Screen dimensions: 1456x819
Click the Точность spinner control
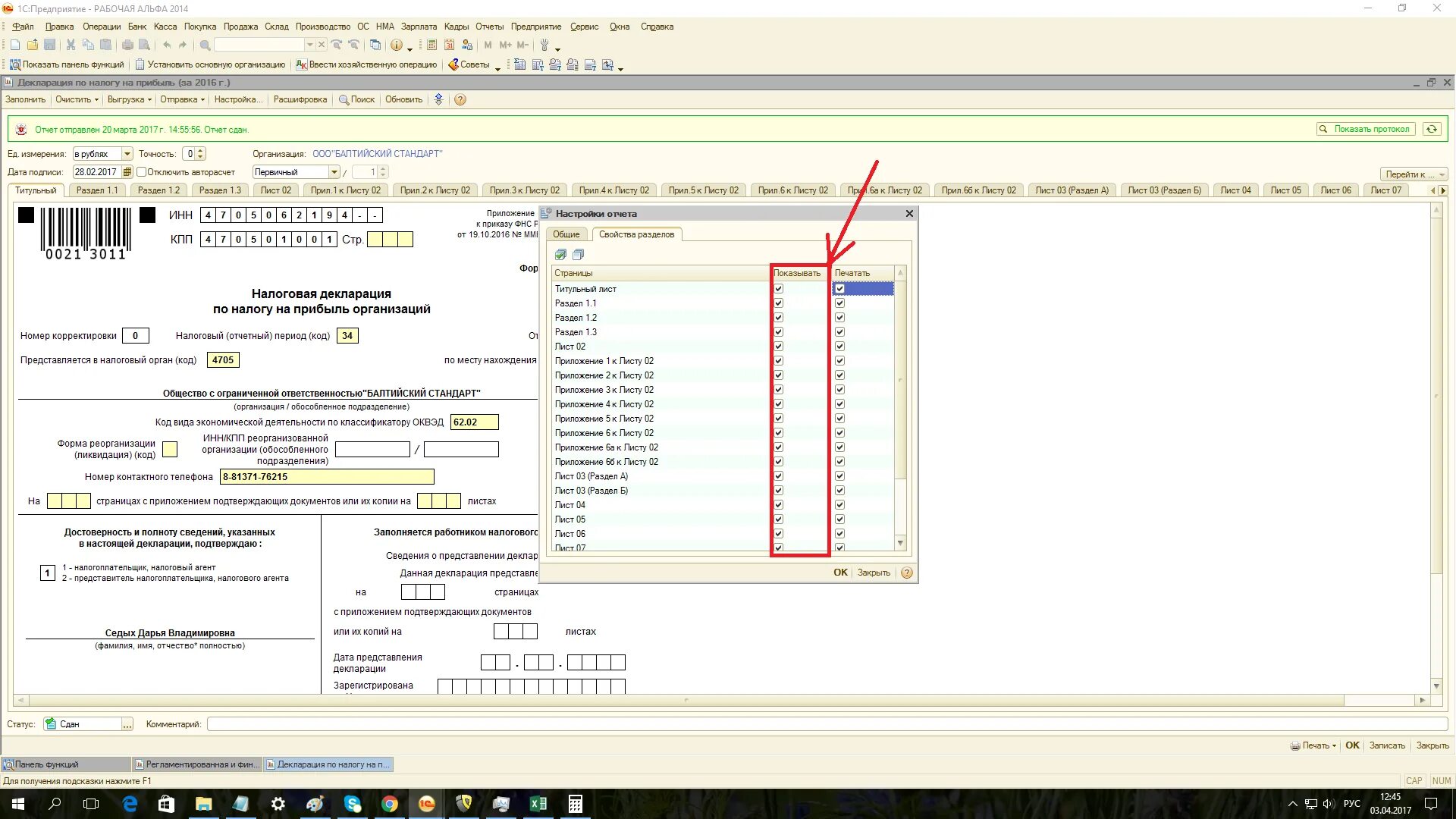coord(200,154)
